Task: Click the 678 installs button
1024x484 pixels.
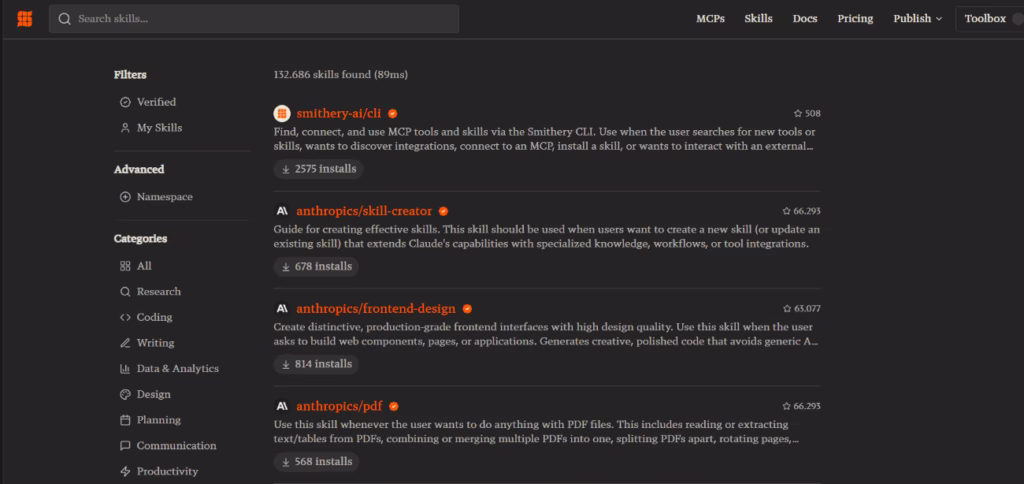Action: pos(316,266)
